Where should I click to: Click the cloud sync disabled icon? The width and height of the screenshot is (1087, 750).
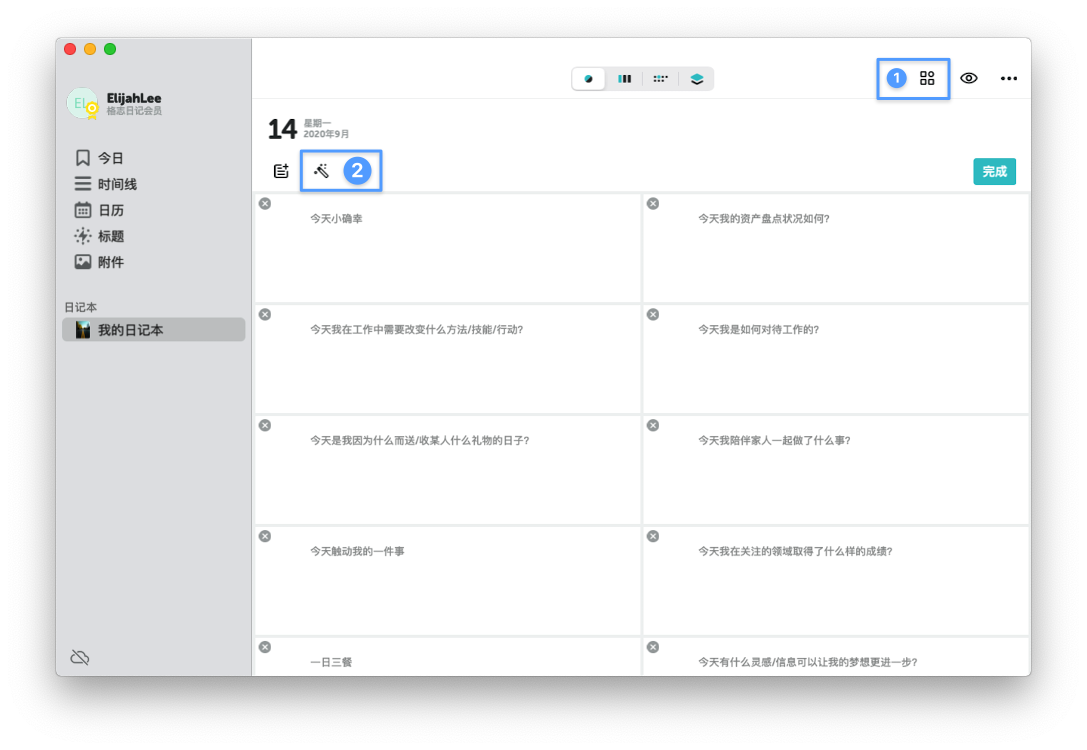[x=80, y=657]
